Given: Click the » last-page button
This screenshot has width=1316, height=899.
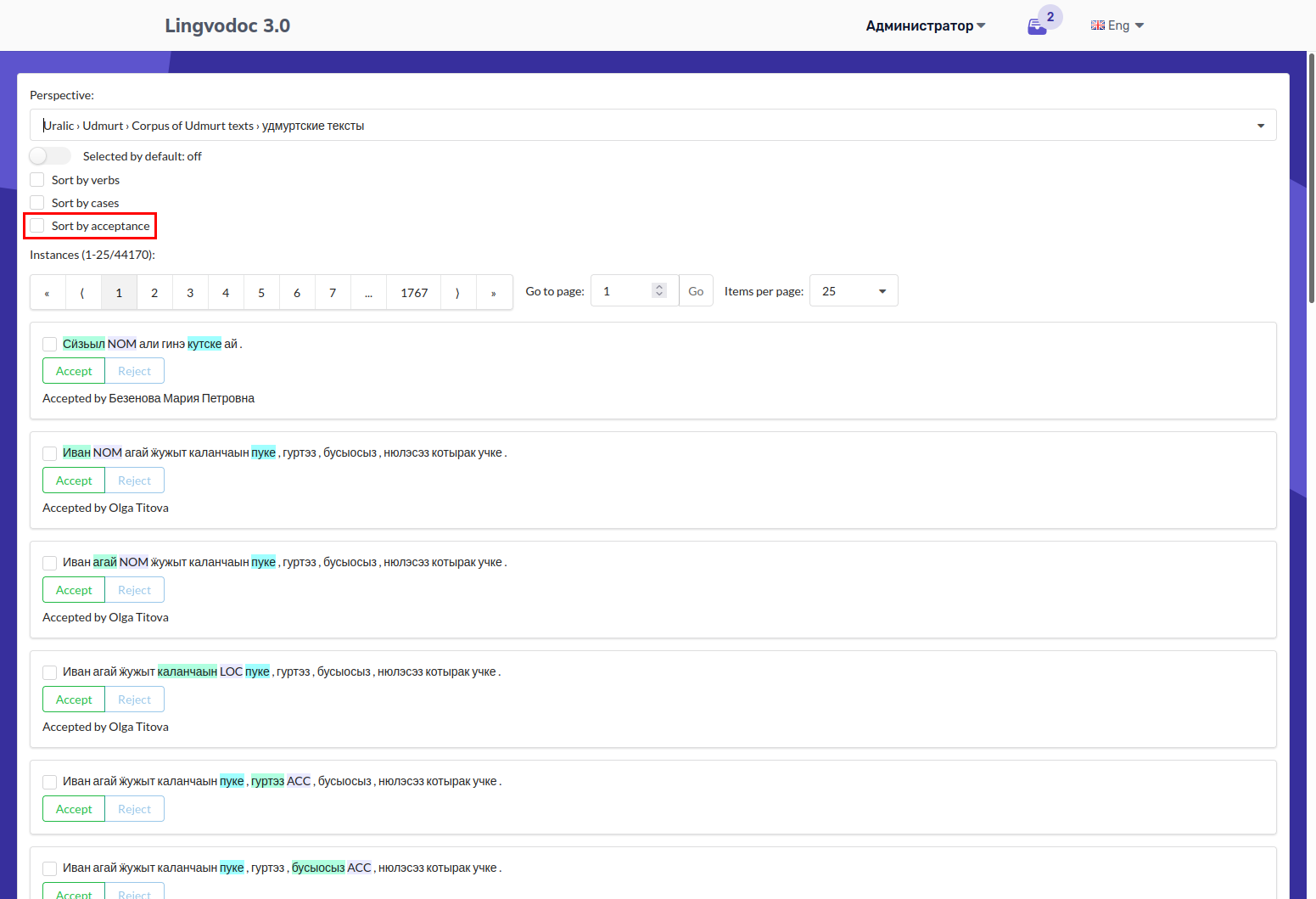Looking at the screenshot, I should tap(494, 292).
